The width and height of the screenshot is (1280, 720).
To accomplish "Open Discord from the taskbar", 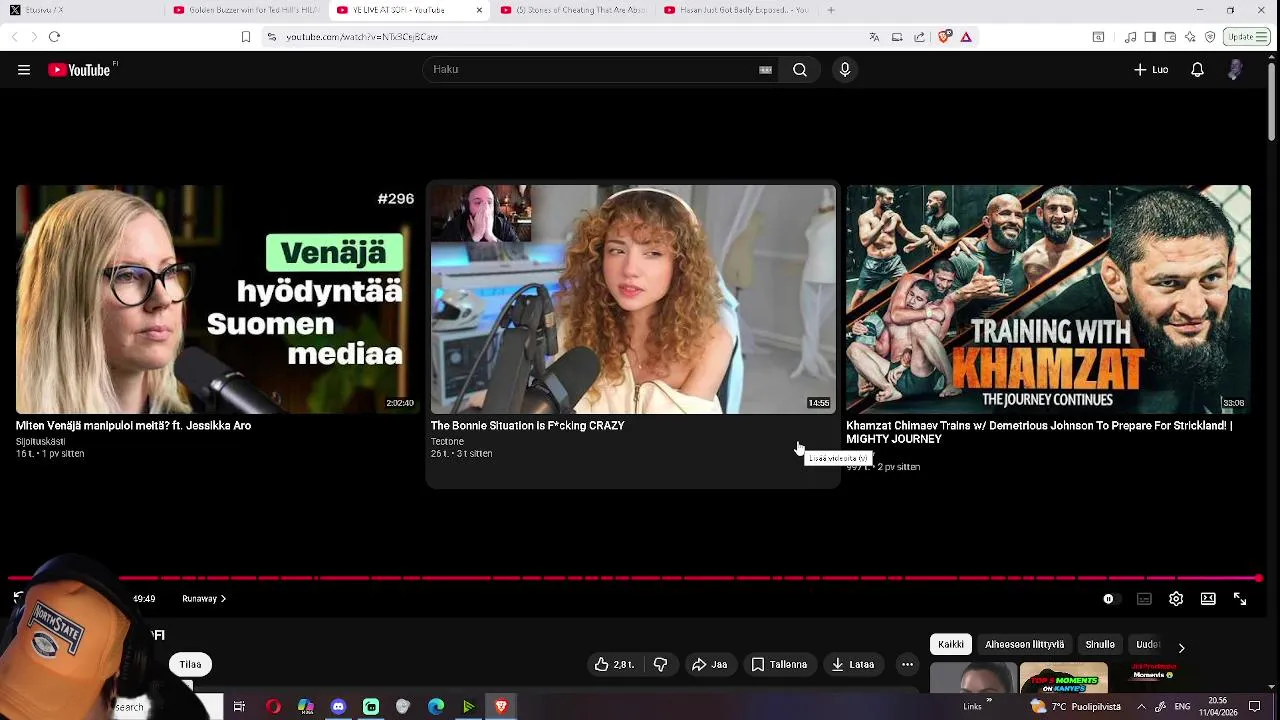I will pos(338,707).
